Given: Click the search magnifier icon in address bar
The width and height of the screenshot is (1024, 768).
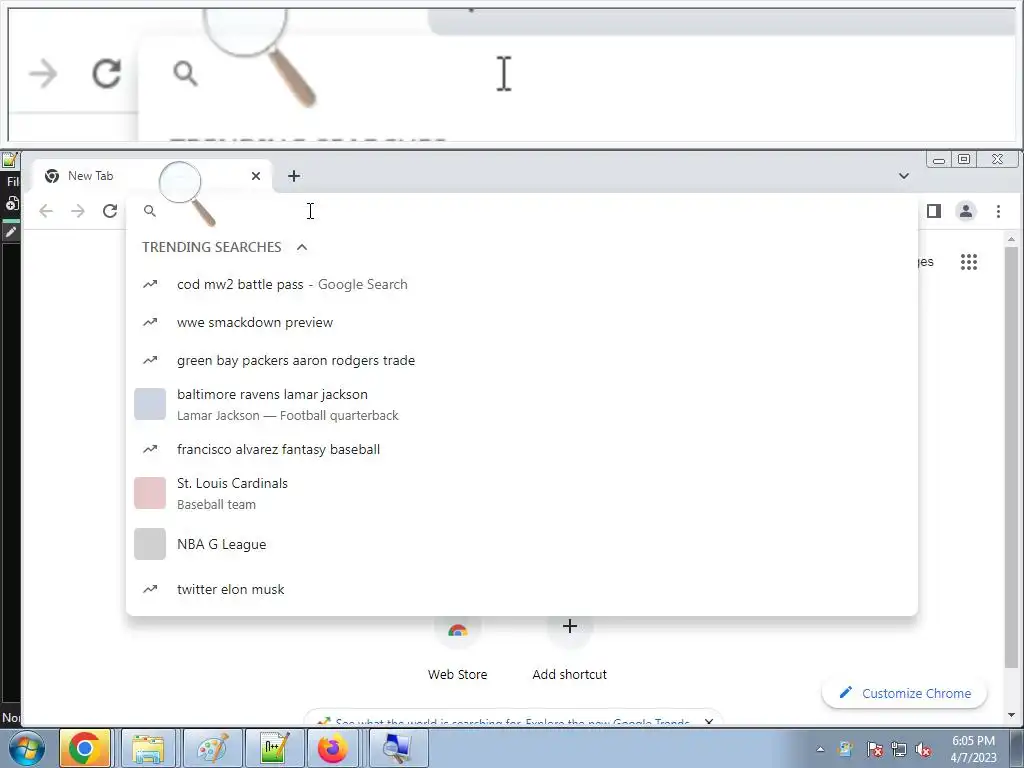Looking at the screenshot, I should point(150,211).
